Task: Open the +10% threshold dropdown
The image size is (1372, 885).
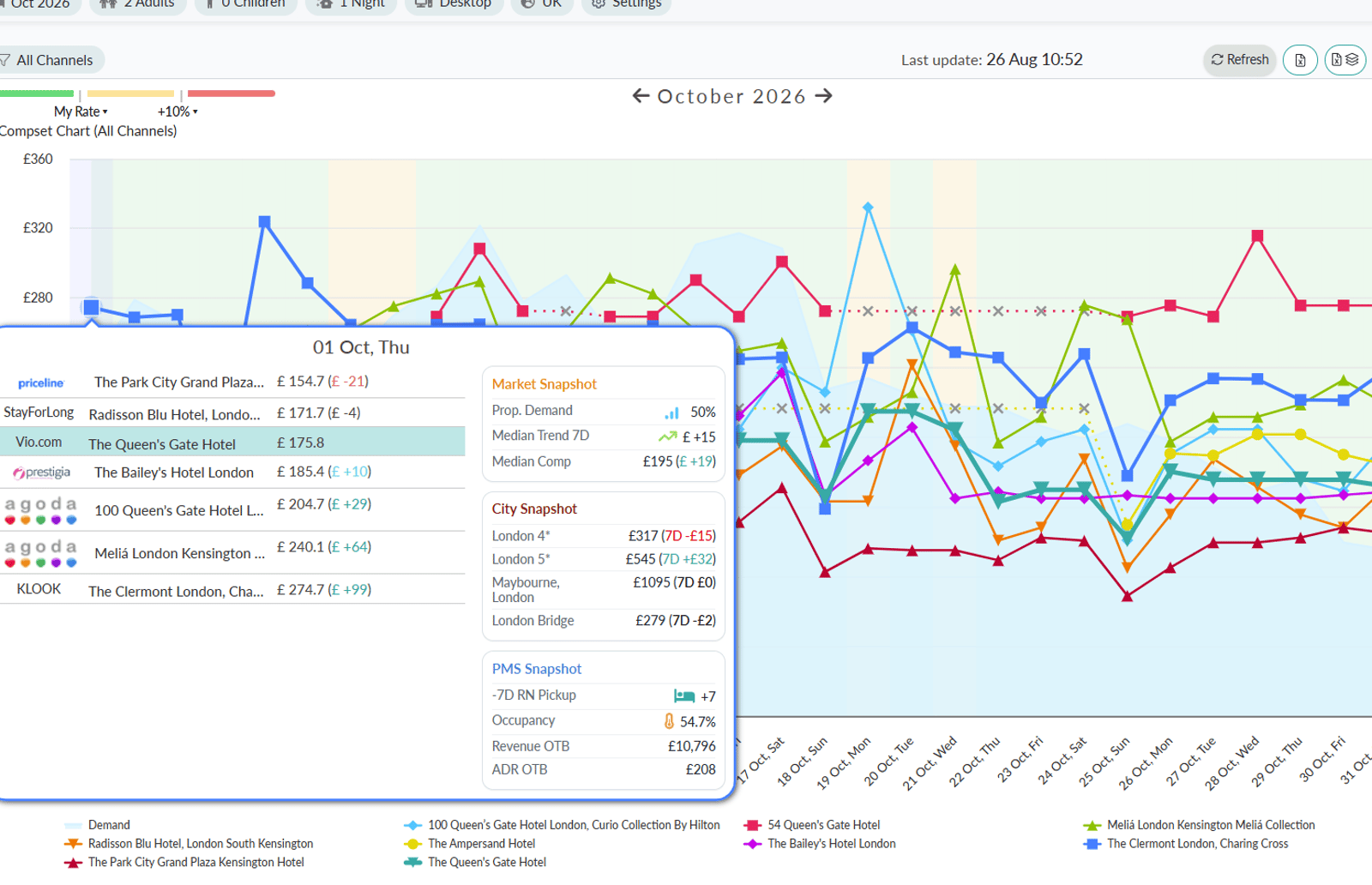Action: (178, 111)
